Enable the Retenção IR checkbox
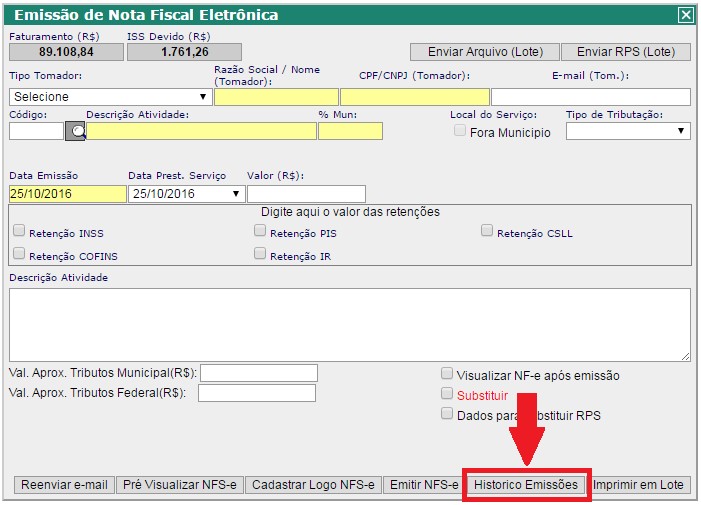This screenshot has width=701, height=505. [260, 254]
